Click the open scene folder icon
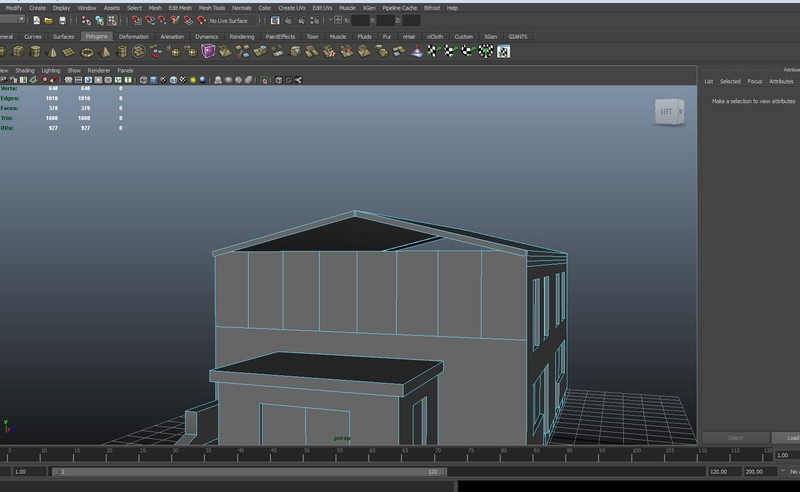The height and width of the screenshot is (492, 800). click(x=49, y=20)
